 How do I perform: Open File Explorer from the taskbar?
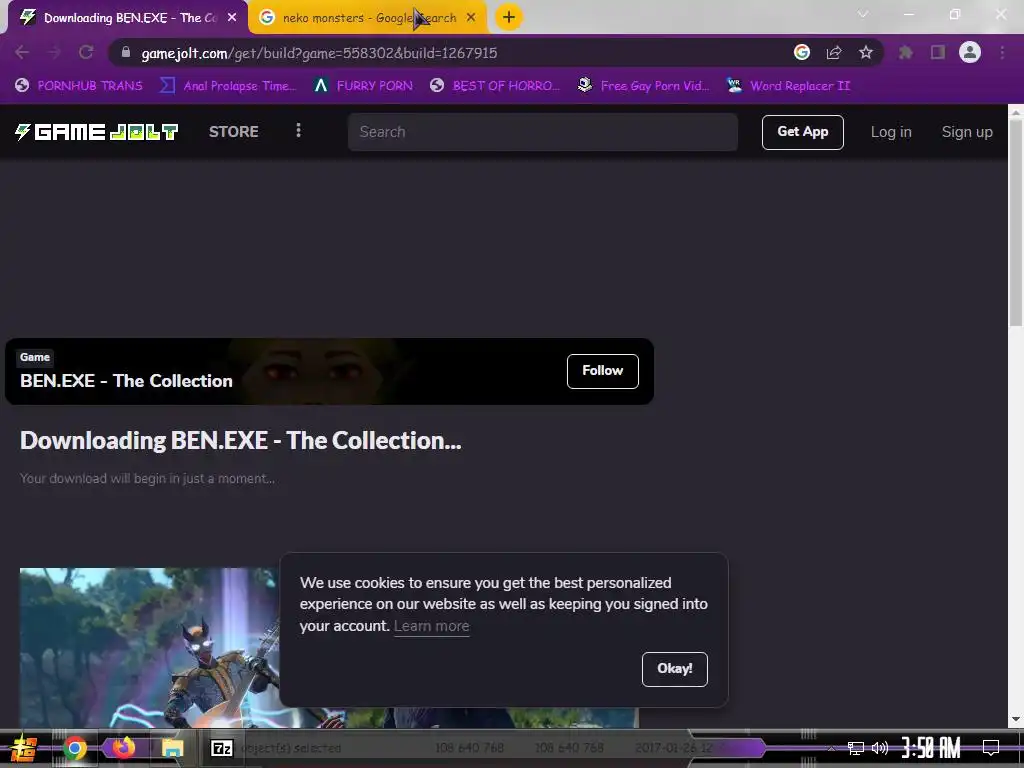tap(172, 748)
